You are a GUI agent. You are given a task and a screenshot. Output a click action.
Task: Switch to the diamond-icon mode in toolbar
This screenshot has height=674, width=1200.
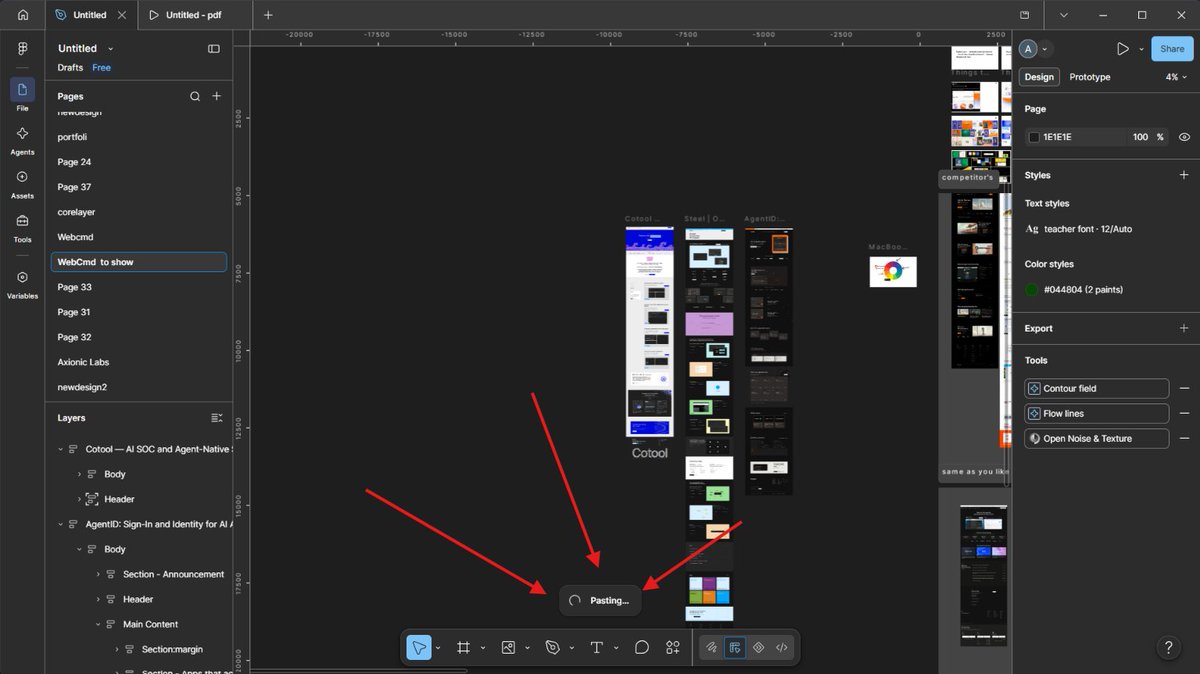pyautogui.click(x=758, y=648)
